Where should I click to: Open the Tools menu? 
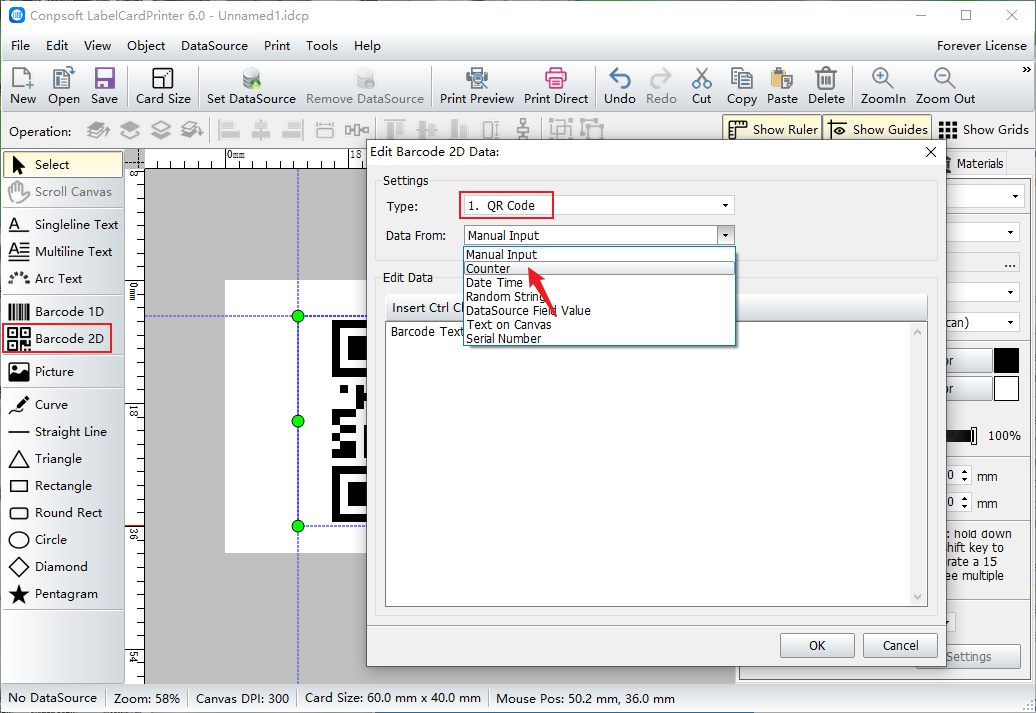click(x=322, y=46)
